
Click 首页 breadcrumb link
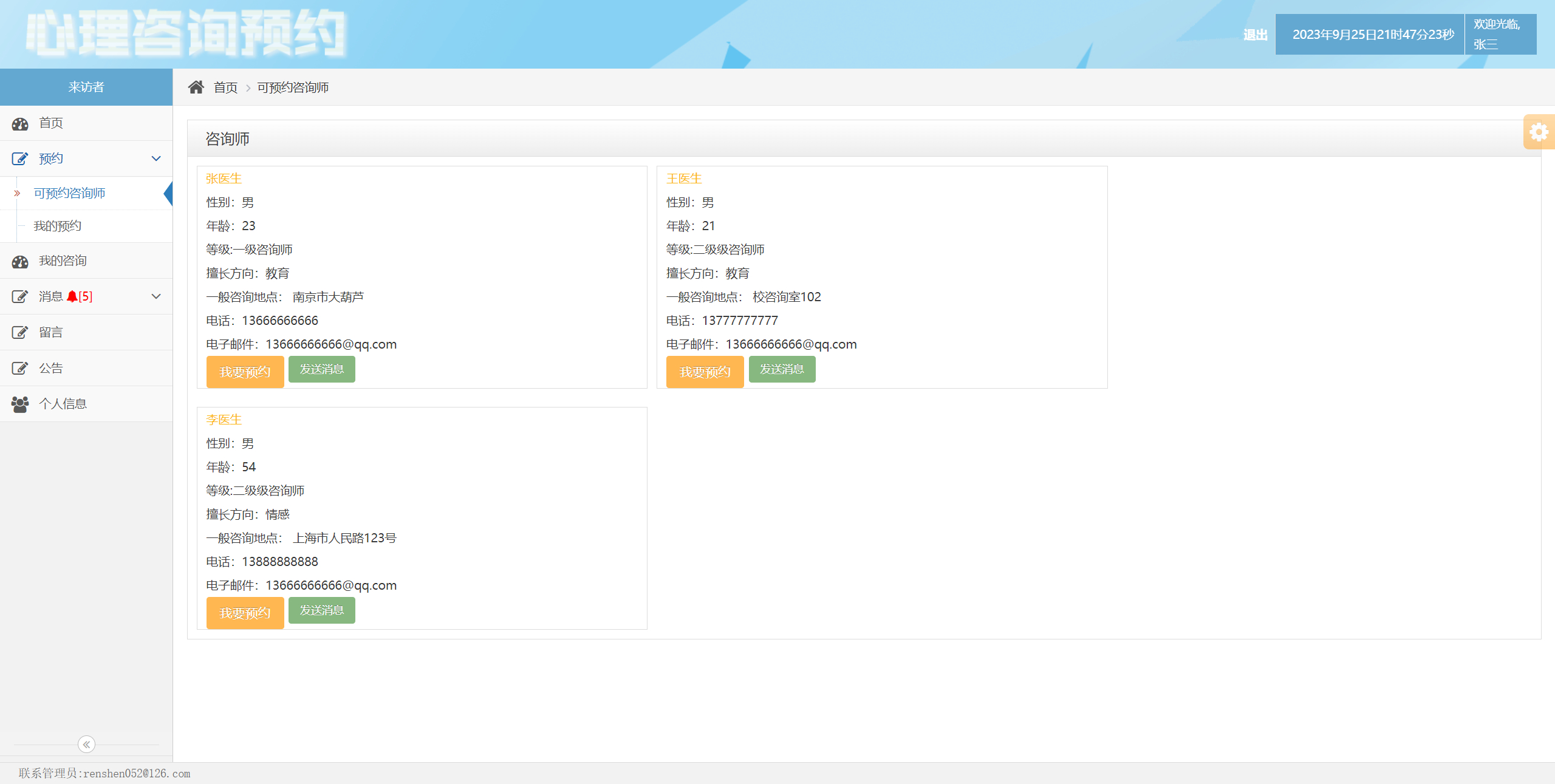pos(225,87)
